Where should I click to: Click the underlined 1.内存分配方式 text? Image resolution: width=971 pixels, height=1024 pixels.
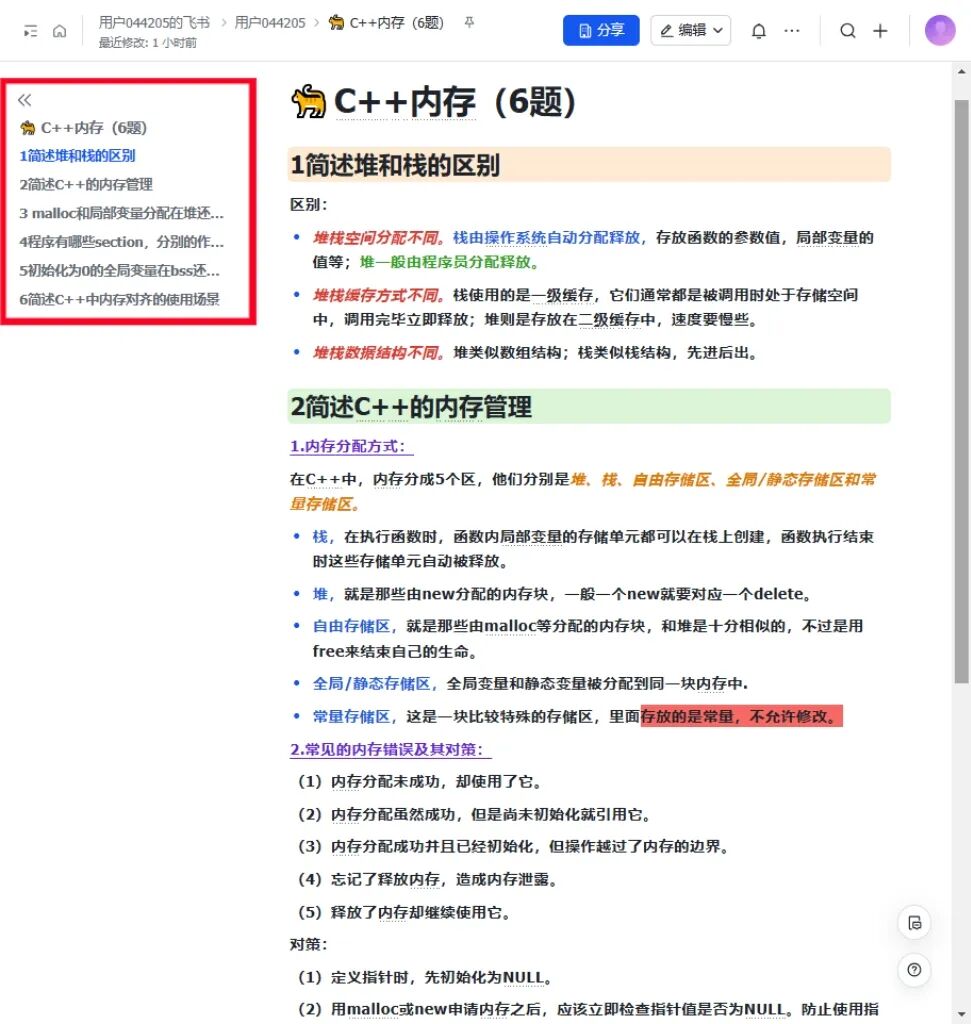tap(351, 446)
